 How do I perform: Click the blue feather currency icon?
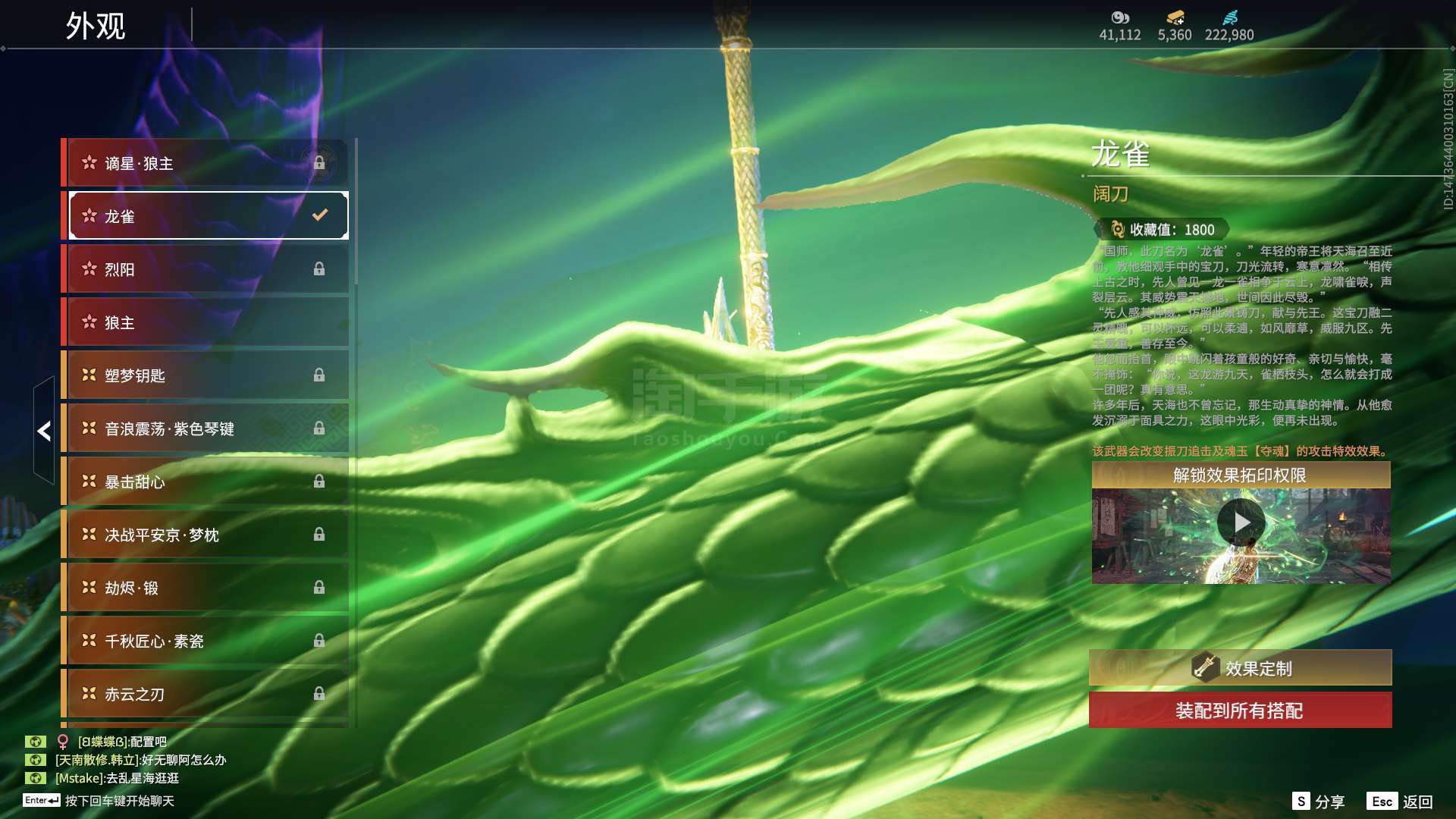[1230, 17]
